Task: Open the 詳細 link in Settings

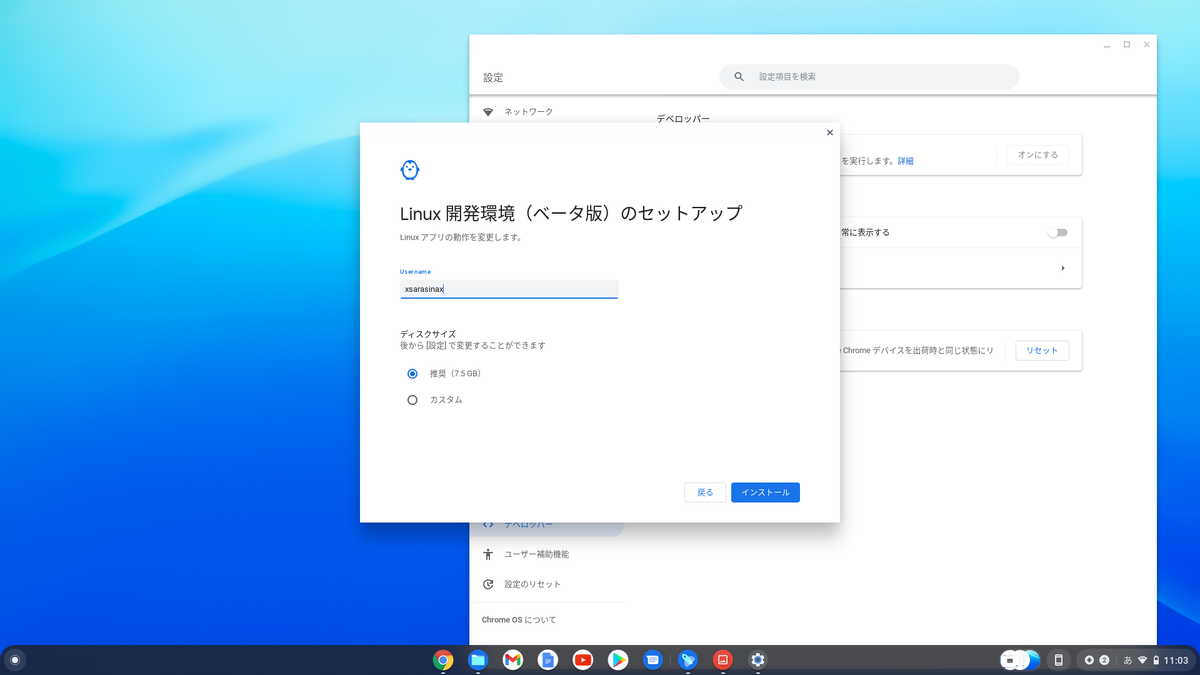Action: pyautogui.click(x=905, y=161)
